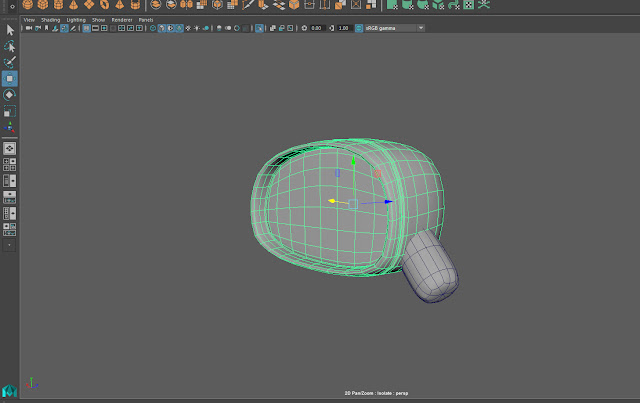Switch to single perspective pane layout

10,148
